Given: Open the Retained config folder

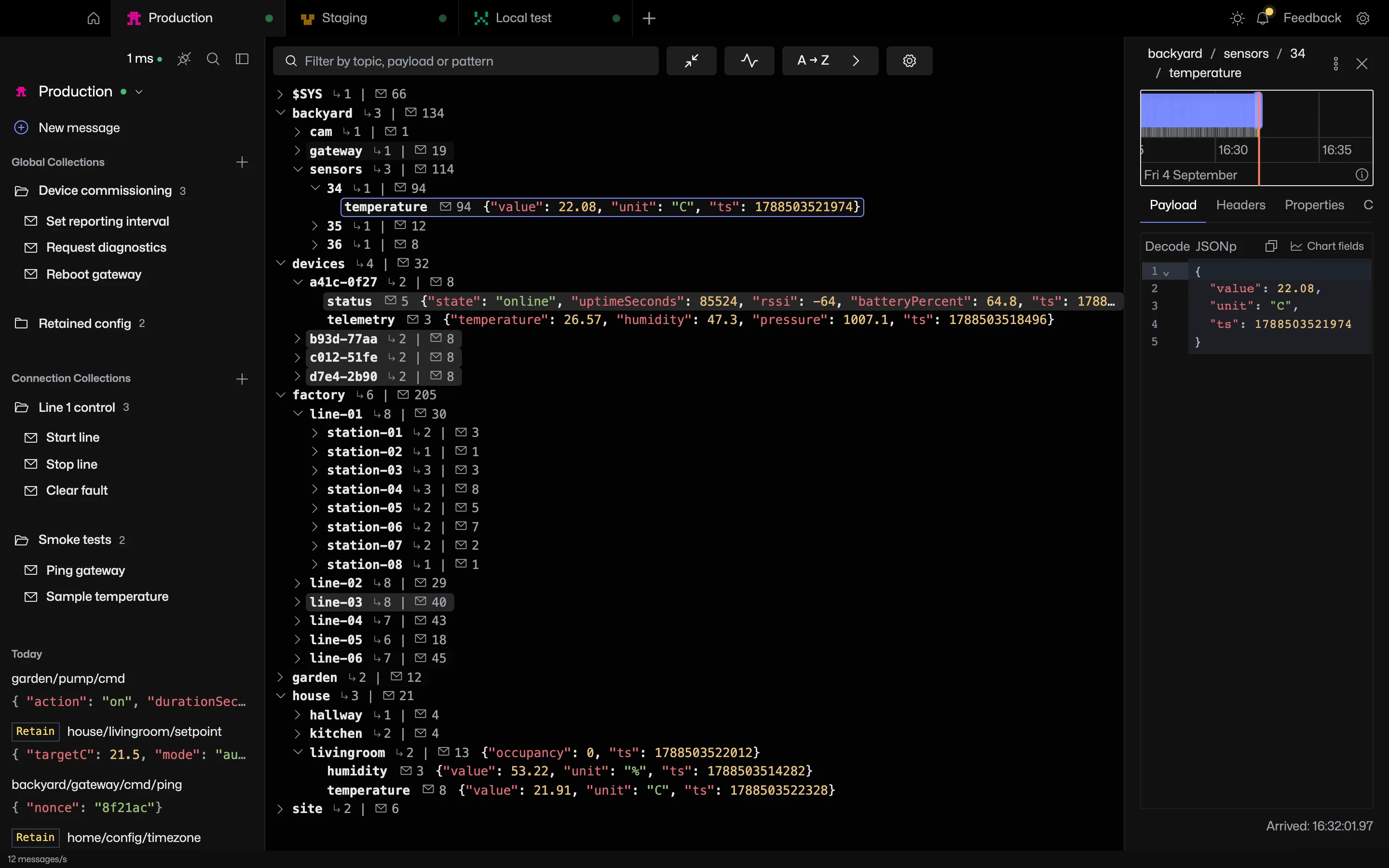Looking at the screenshot, I should coord(80,324).
